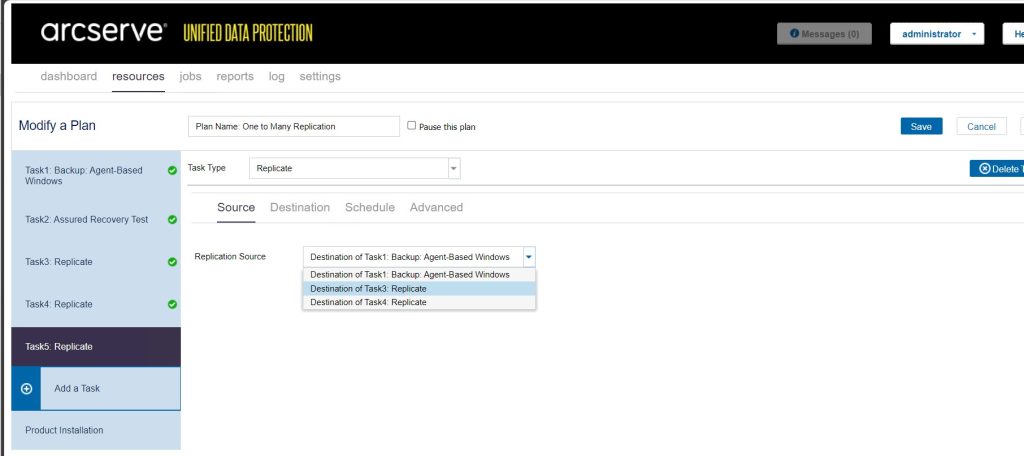Open the administrator user menu
1024x456 pixels.
click(x=936, y=34)
